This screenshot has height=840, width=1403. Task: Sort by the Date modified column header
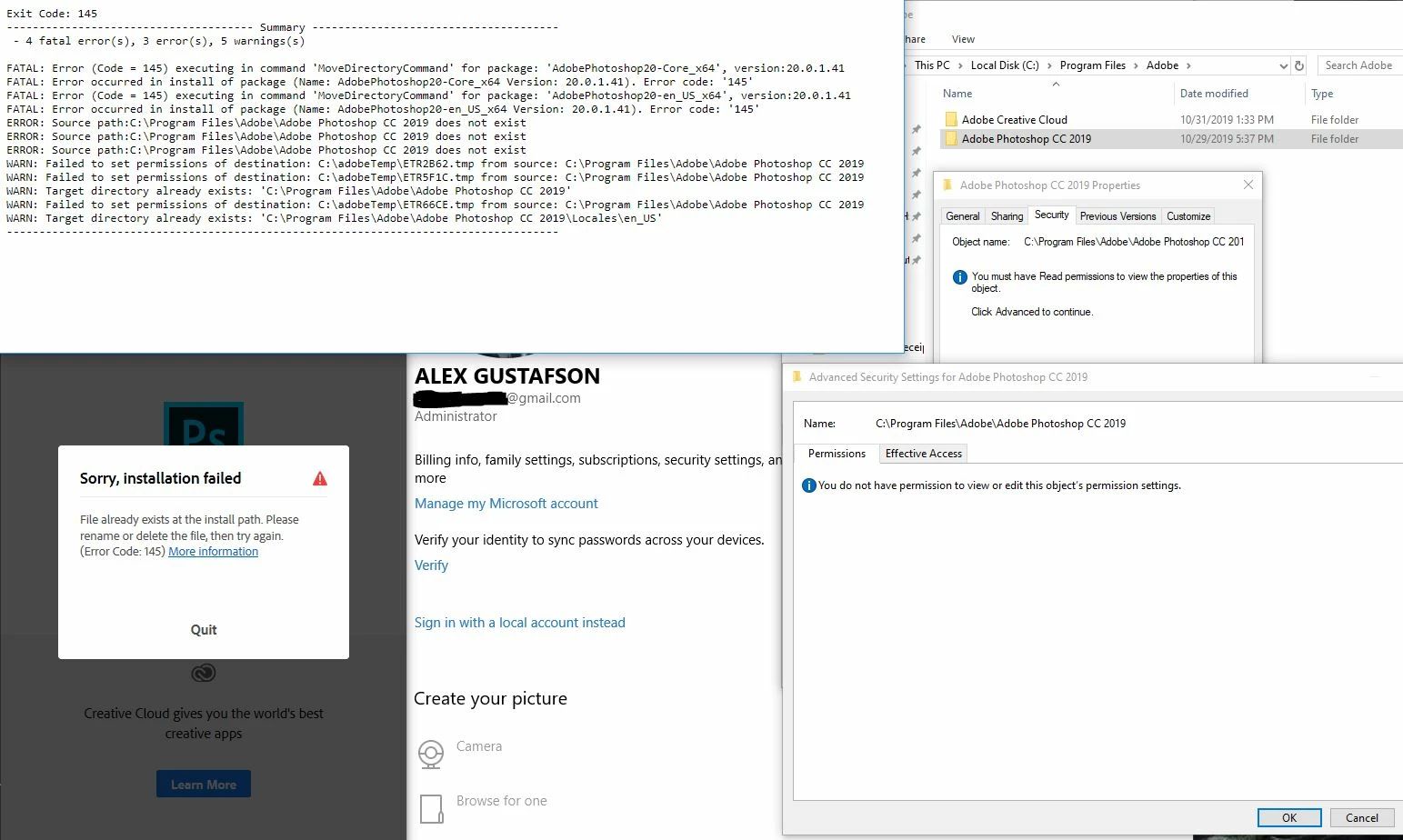click(1214, 94)
